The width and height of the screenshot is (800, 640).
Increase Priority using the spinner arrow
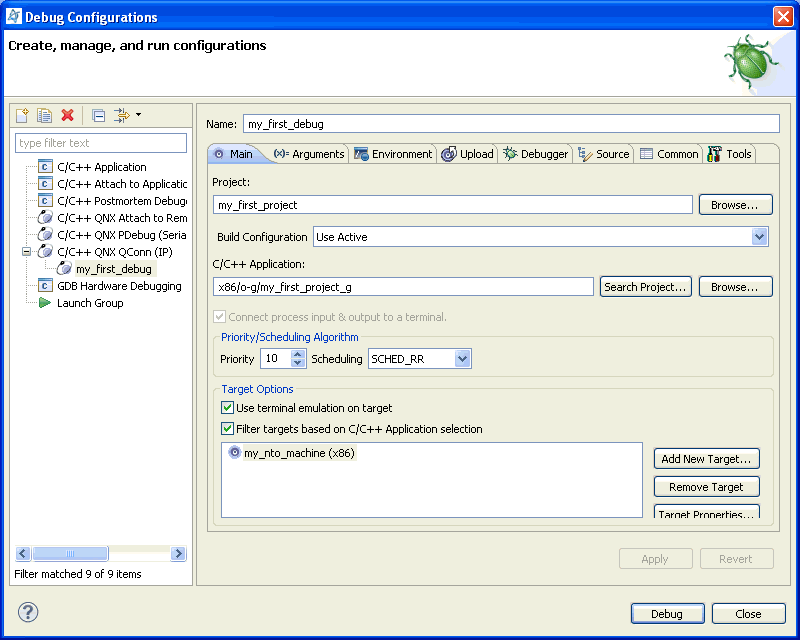point(297,353)
